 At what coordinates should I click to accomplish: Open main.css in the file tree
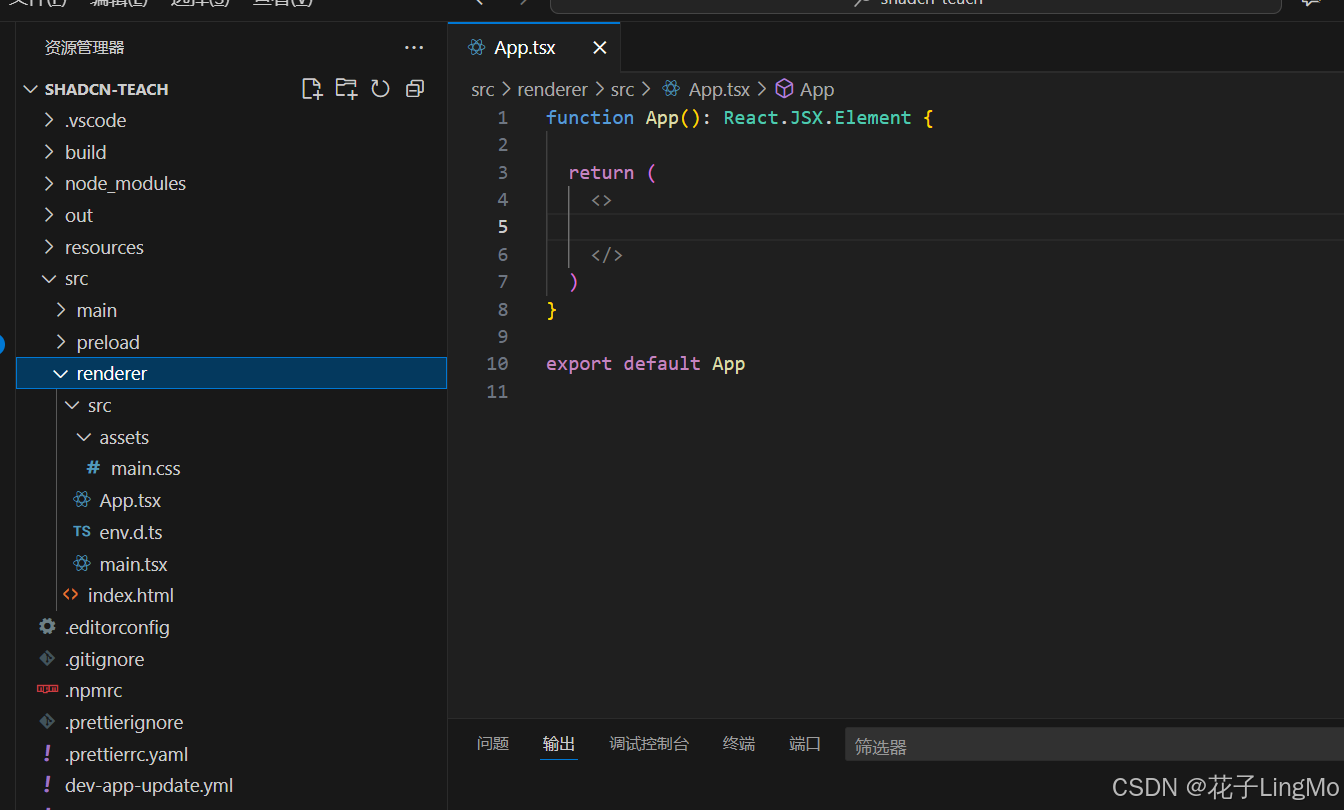pyautogui.click(x=145, y=468)
